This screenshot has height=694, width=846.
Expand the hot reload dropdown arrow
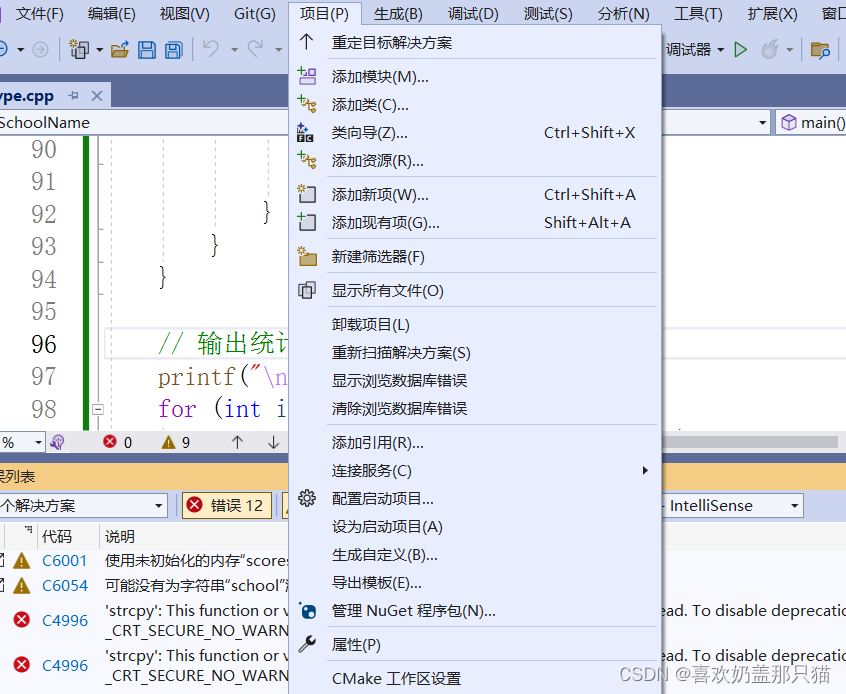click(789, 50)
